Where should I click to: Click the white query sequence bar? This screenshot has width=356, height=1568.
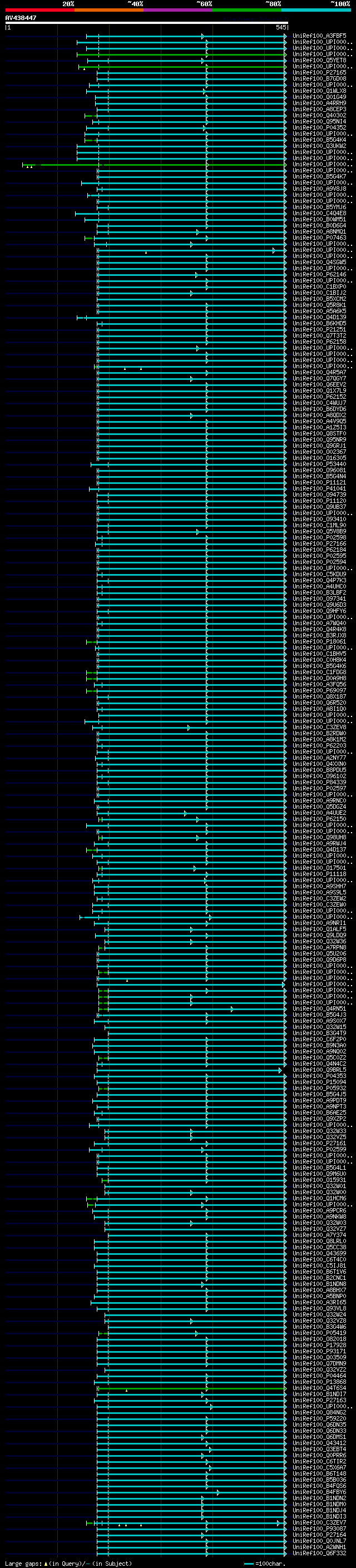(x=147, y=22)
